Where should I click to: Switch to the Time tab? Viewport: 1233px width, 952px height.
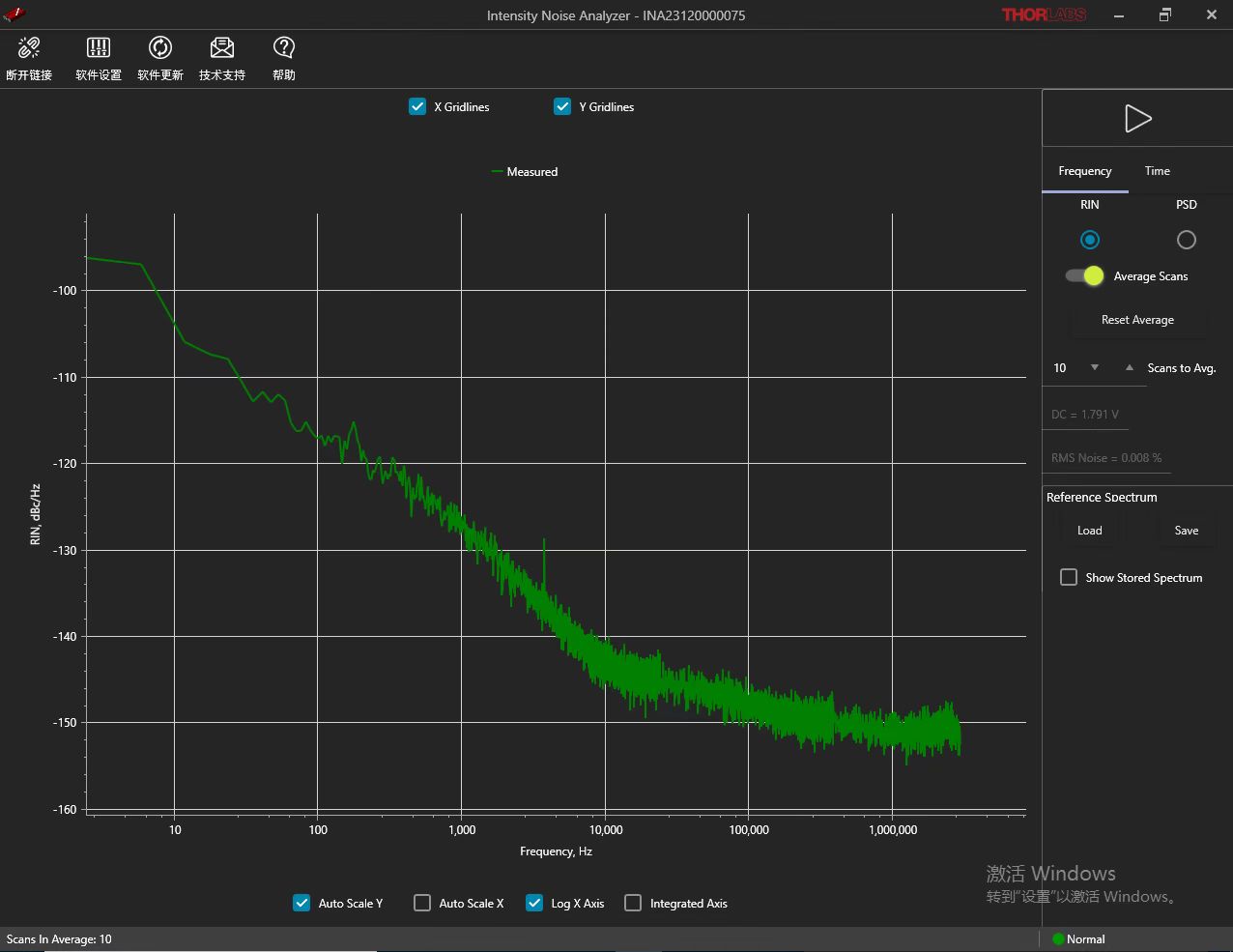click(1157, 171)
